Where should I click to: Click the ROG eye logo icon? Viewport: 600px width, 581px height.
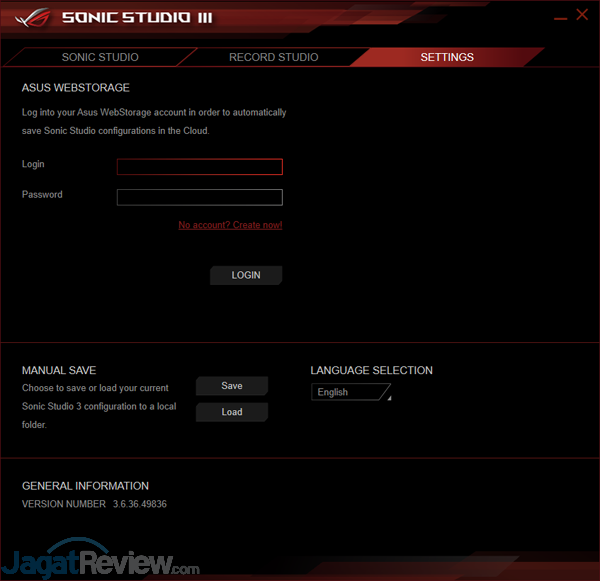pyautogui.click(x=33, y=17)
